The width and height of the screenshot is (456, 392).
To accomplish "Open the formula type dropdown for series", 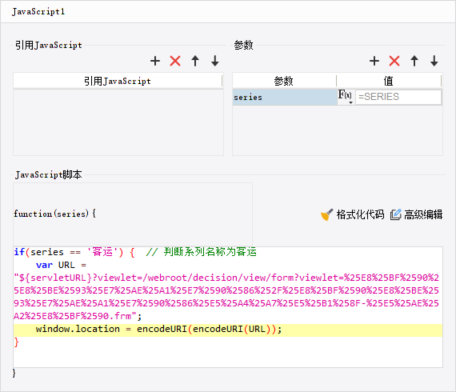I will [x=346, y=97].
